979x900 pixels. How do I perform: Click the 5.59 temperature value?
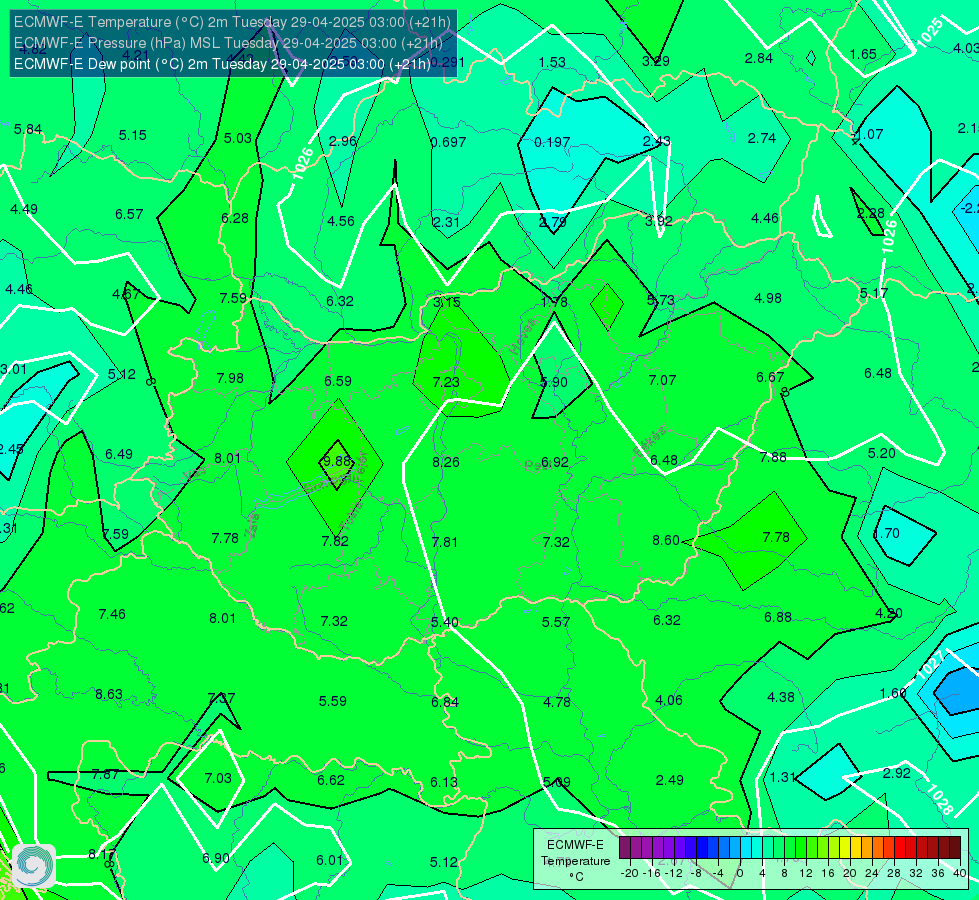point(333,701)
